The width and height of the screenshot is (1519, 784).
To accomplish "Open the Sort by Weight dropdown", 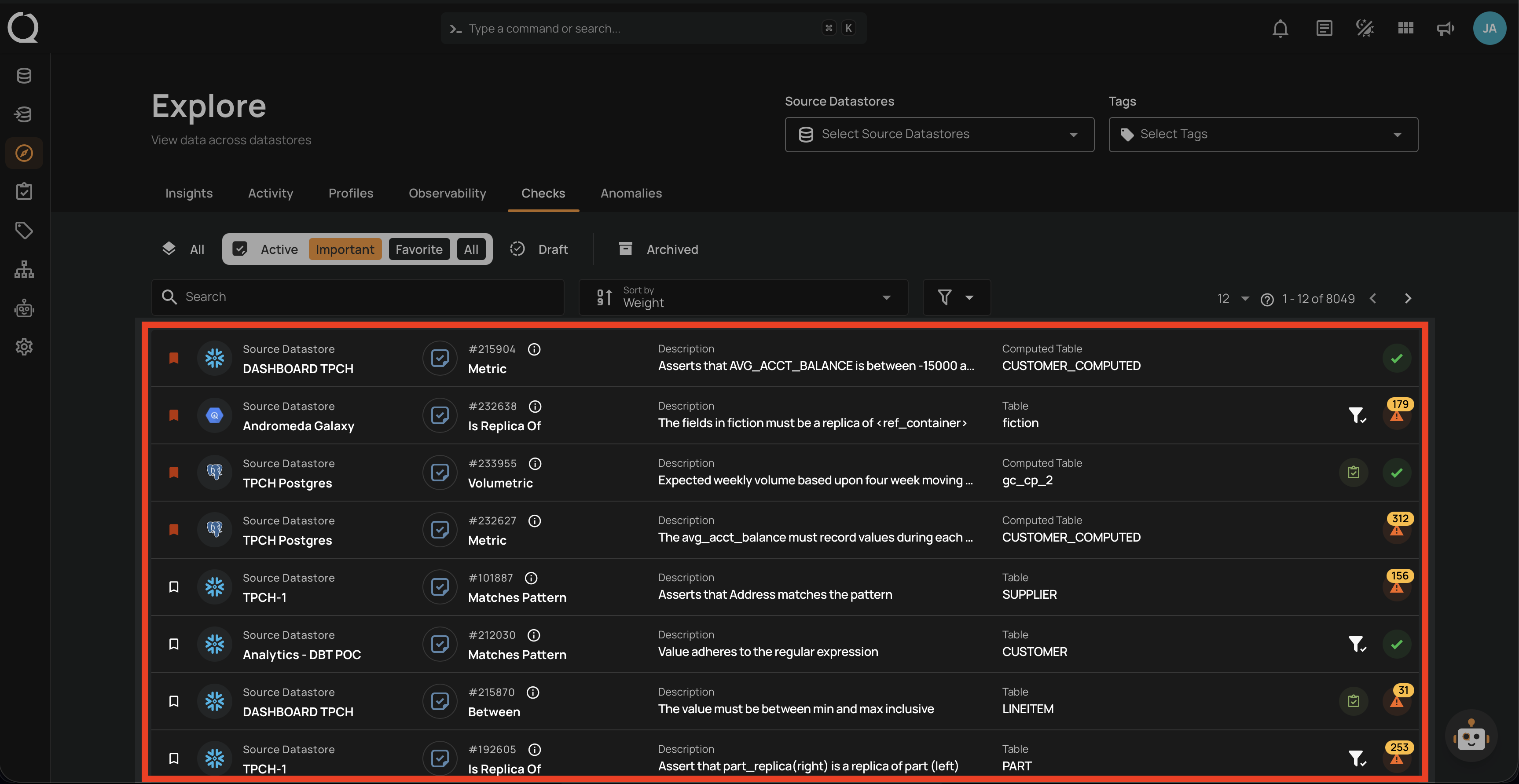I will (x=743, y=297).
